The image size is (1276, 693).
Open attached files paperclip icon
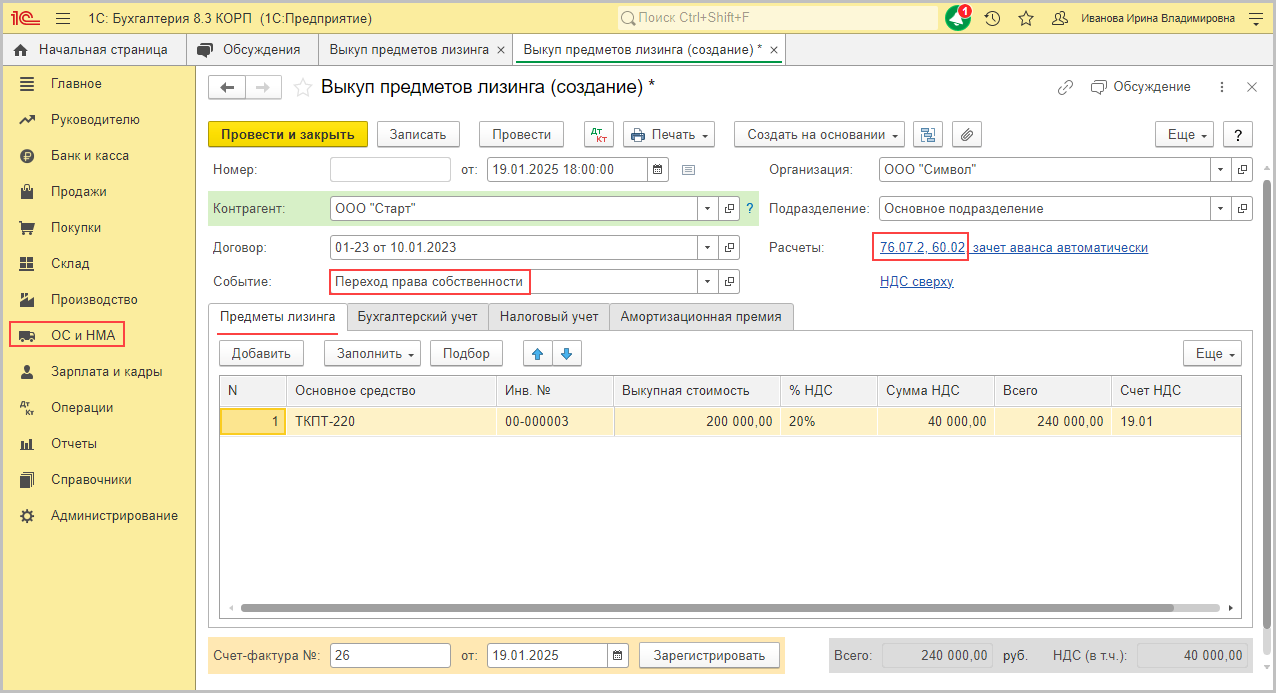[x=967, y=134]
